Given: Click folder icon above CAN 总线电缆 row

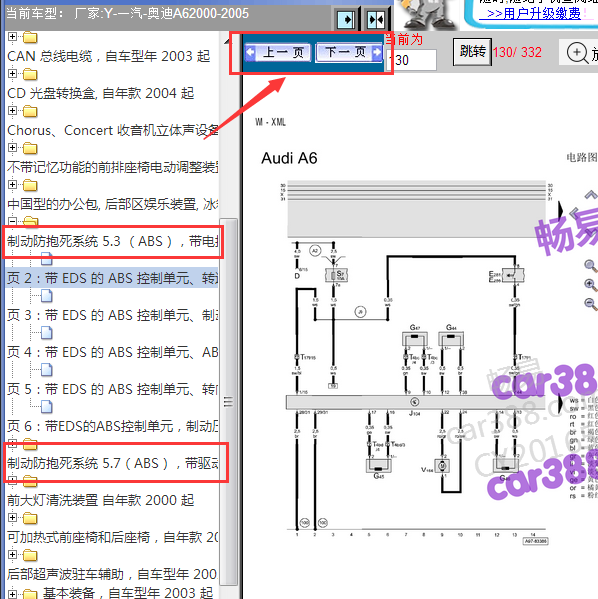Looking at the screenshot, I should coord(30,37).
